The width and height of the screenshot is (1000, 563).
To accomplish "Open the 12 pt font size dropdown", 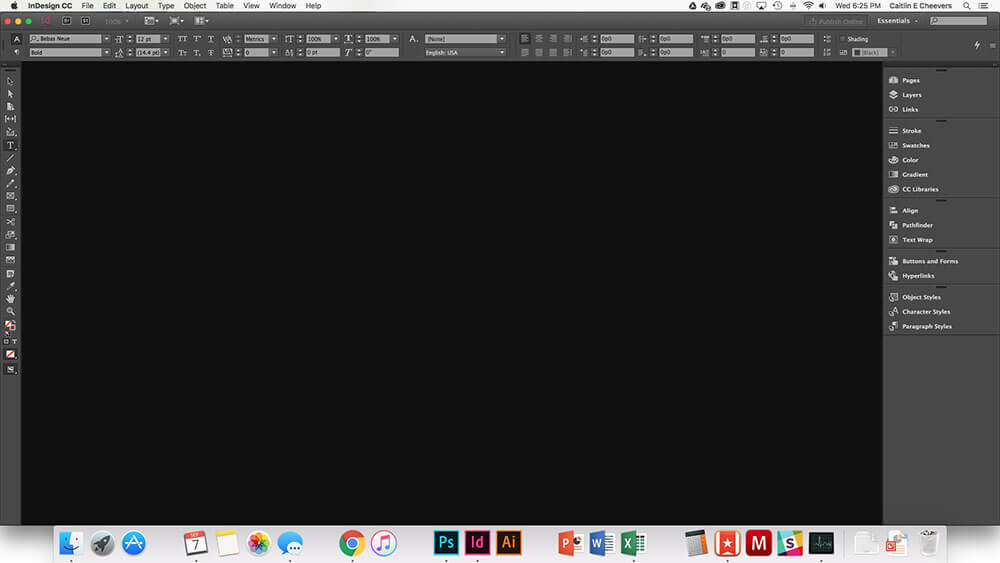I will point(165,39).
